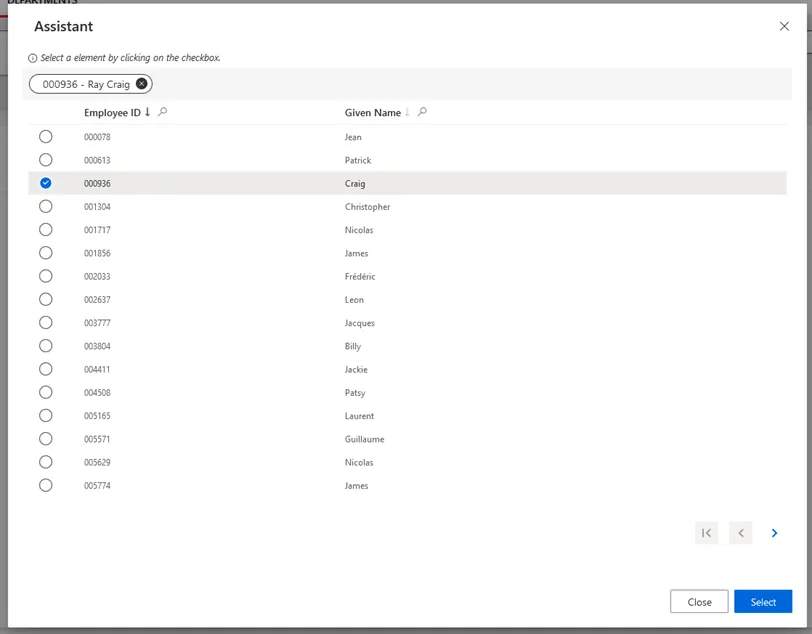
Task: Go to first page of results
Action: (x=706, y=533)
